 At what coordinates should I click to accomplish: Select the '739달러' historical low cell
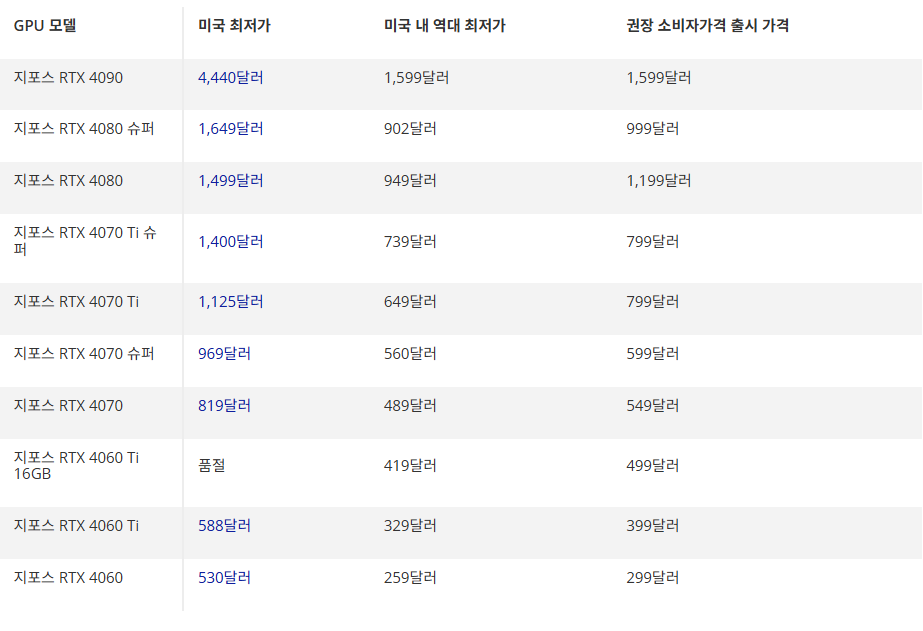tap(410, 241)
